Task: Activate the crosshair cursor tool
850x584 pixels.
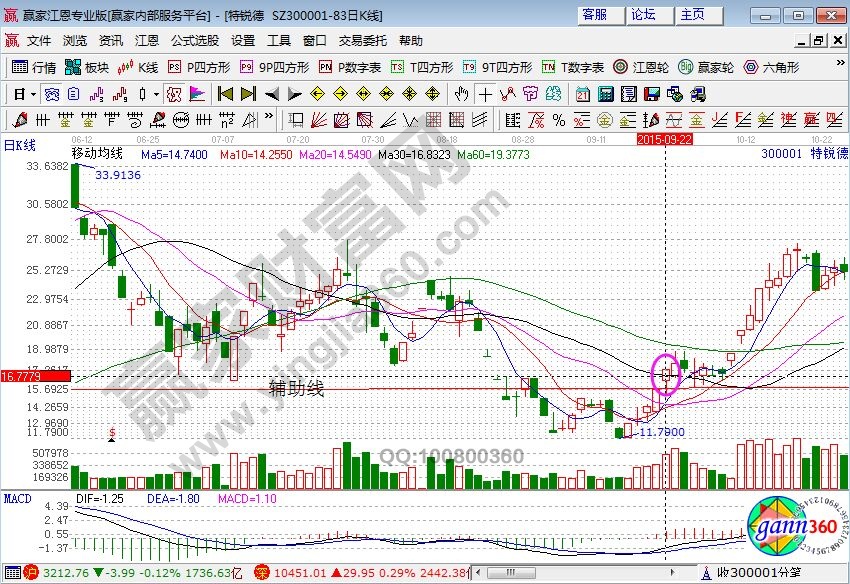Action: pos(486,94)
